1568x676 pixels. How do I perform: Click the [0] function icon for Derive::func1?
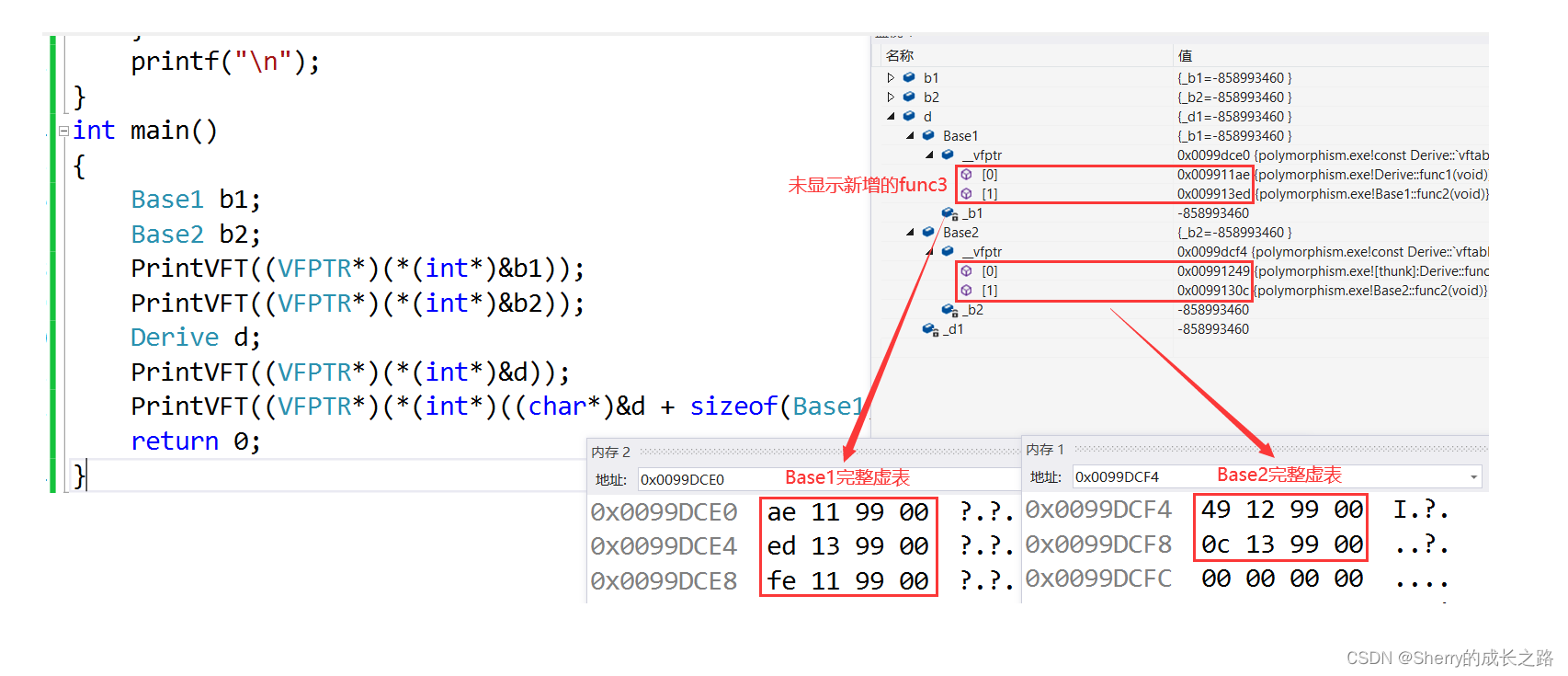tap(967, 175)
